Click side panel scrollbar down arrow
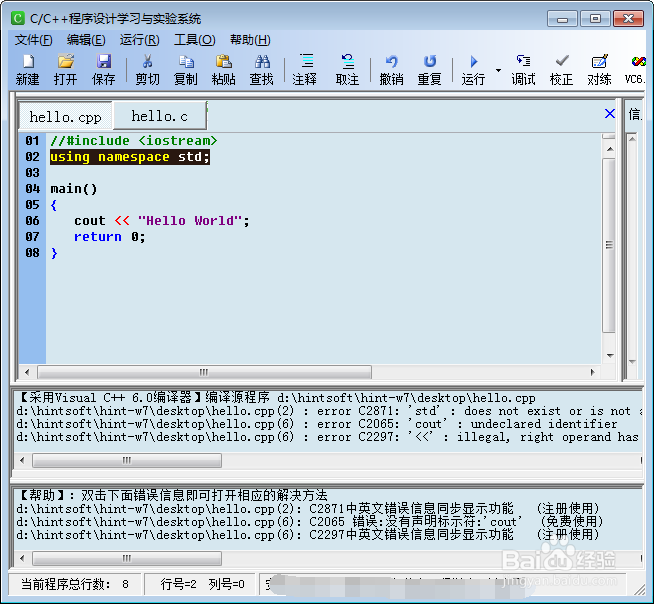The image size is (654, 604). point(632,362)
